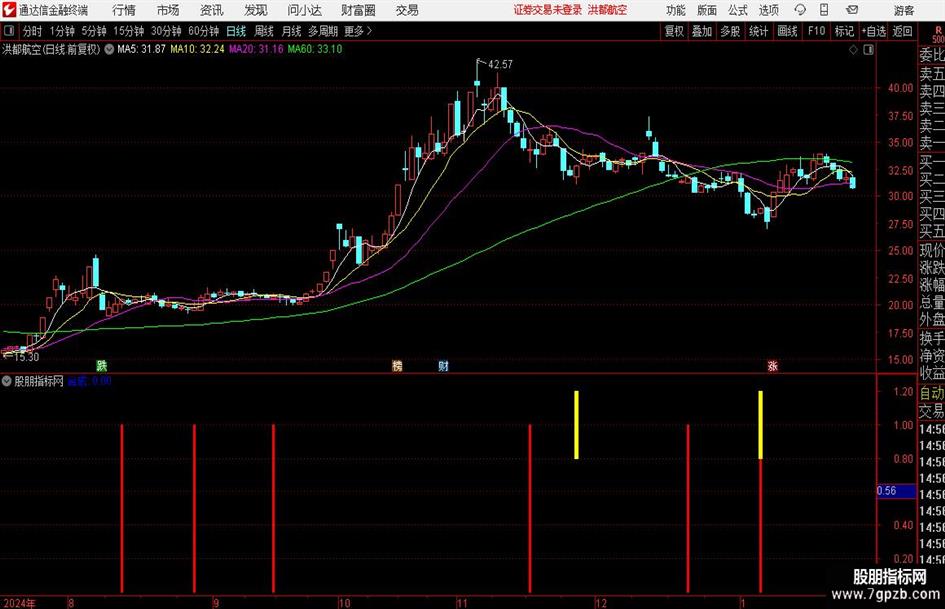Switch to 60分钟 period tab
The image size is (945, 609).
click(204, 31)
